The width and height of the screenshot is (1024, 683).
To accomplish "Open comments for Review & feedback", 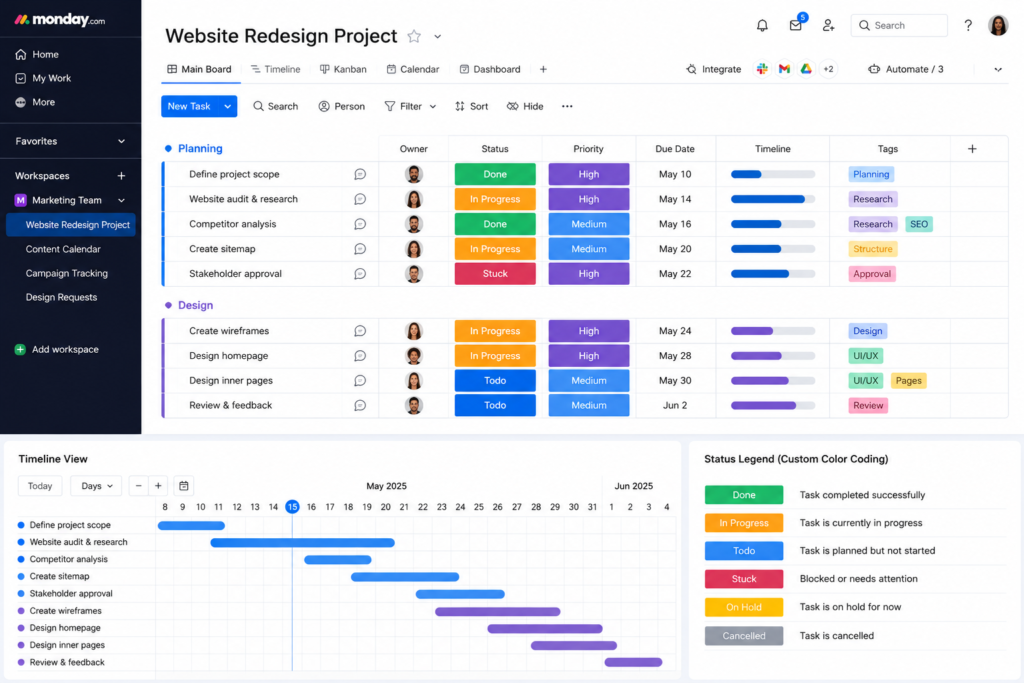I will click(360, 405).
